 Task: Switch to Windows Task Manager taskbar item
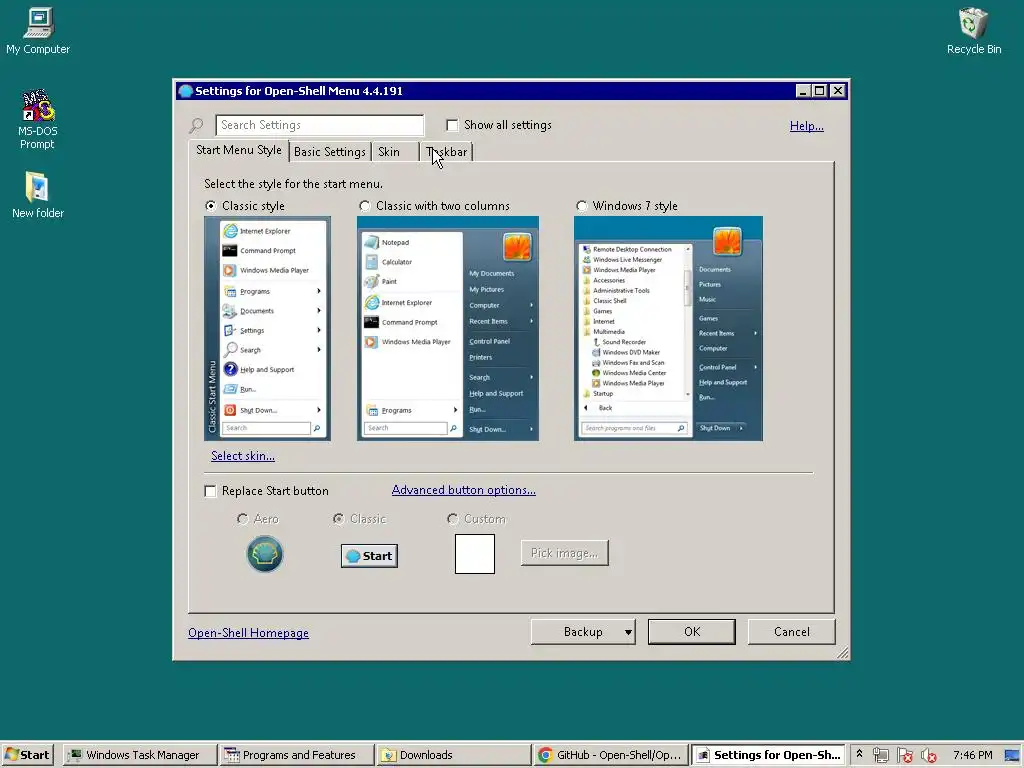click(140, 755)
